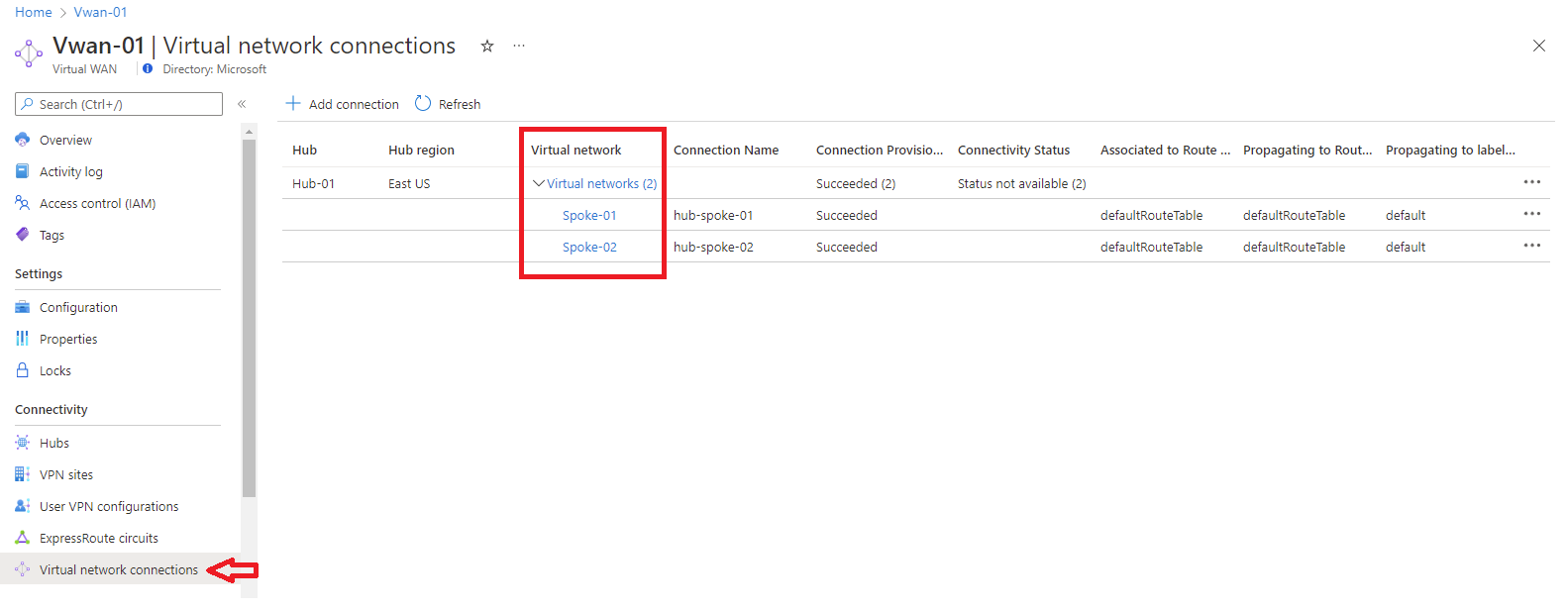Open the Spoke-02 virtual network link
Viewport: 1568px width, 612px height.
(589, 248)
